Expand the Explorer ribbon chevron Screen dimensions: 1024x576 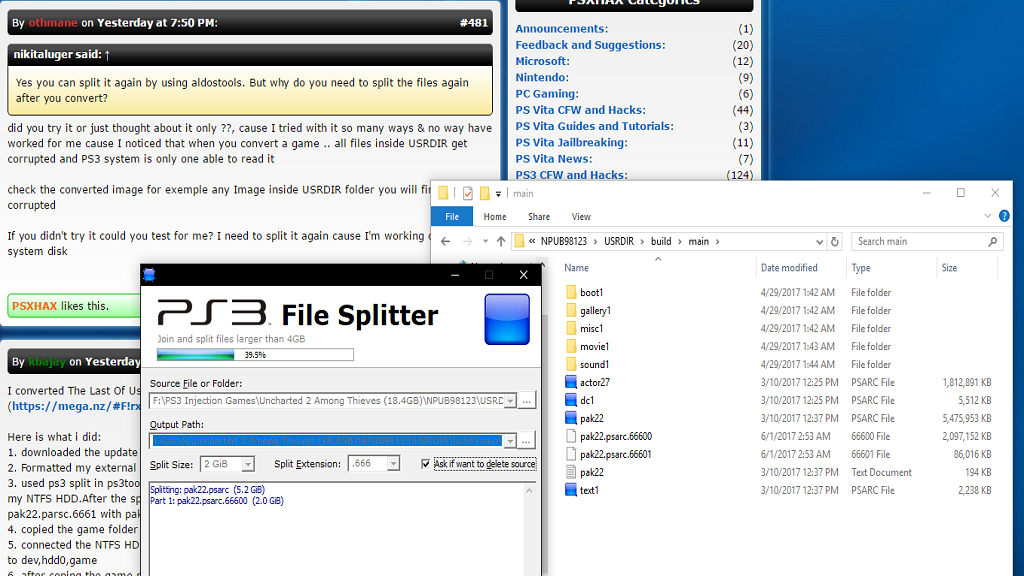[x=987, y=216]
